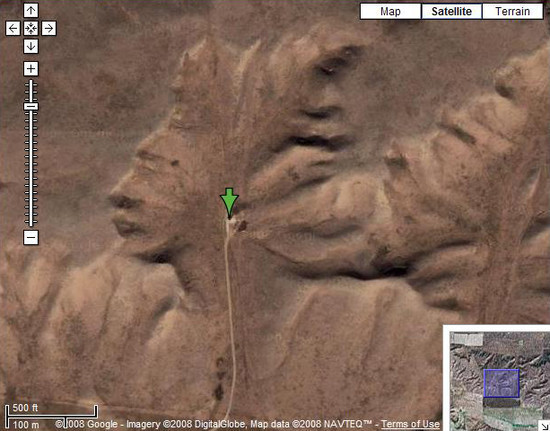Zoom in using the plus button
550x431 pixels.
[31, 69]
